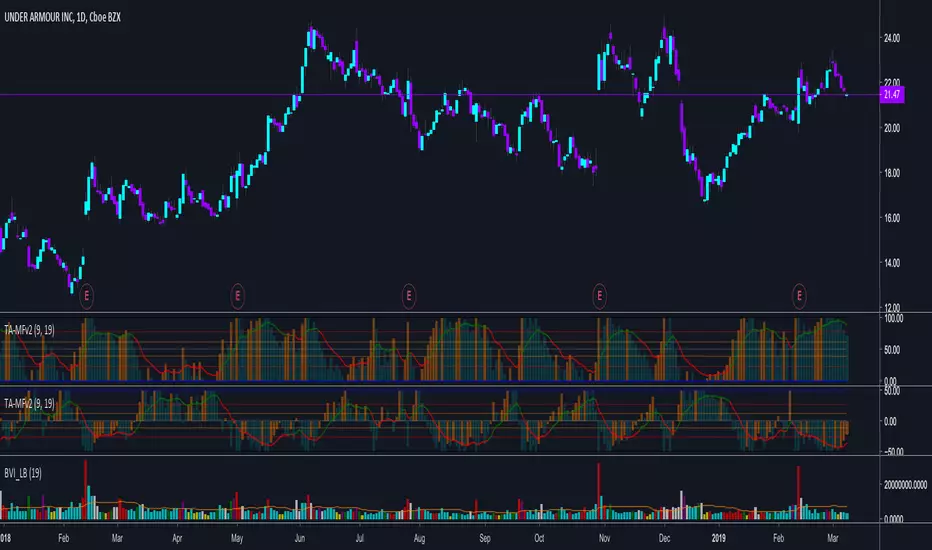The width and height of the screenshot is (932, 550).
Task: Click the November earnings E marker
Action: point(600,296)
